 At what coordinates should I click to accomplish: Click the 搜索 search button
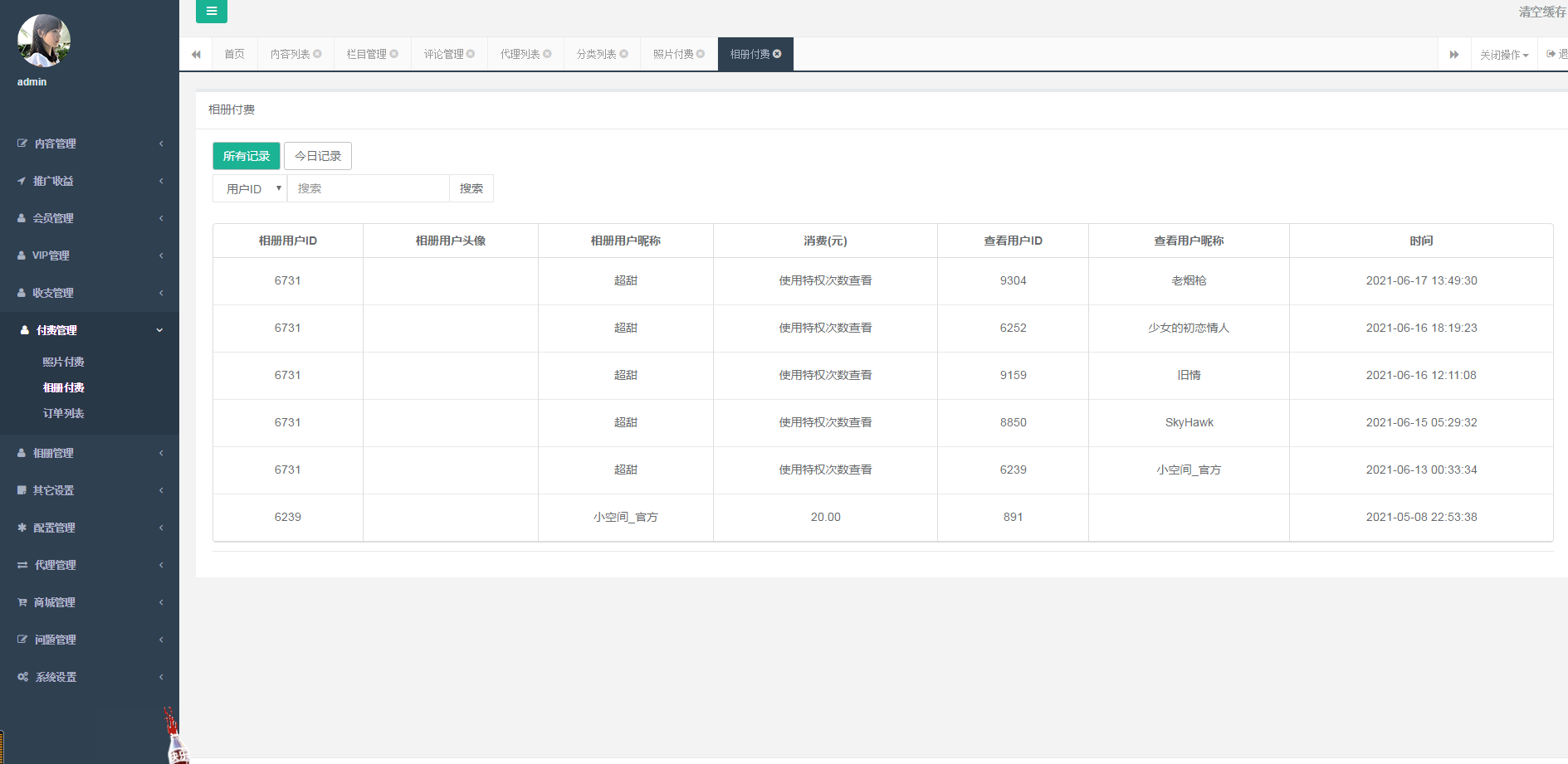point(471,188)
